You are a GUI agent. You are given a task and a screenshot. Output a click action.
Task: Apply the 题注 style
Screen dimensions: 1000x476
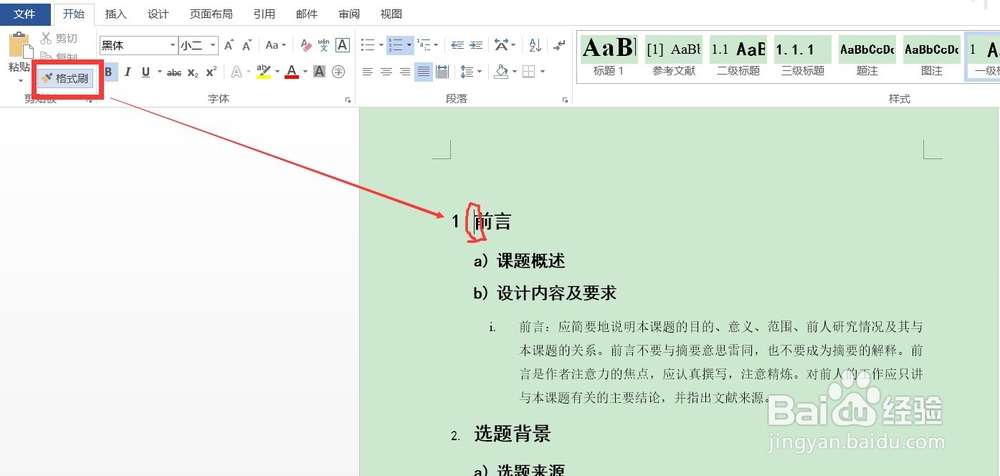(867, 57)
